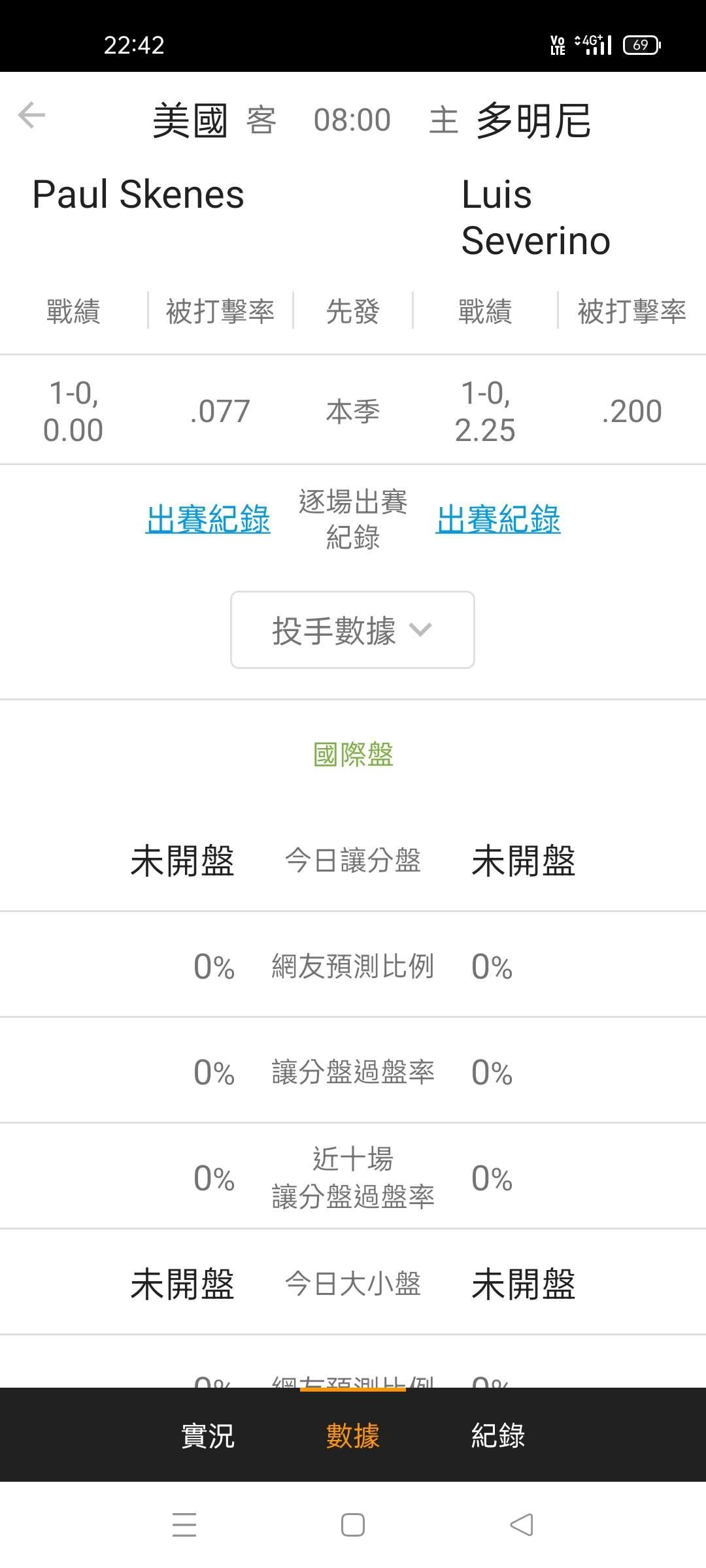
Task: Switch to the 實況 tab
Action: 207,1435
